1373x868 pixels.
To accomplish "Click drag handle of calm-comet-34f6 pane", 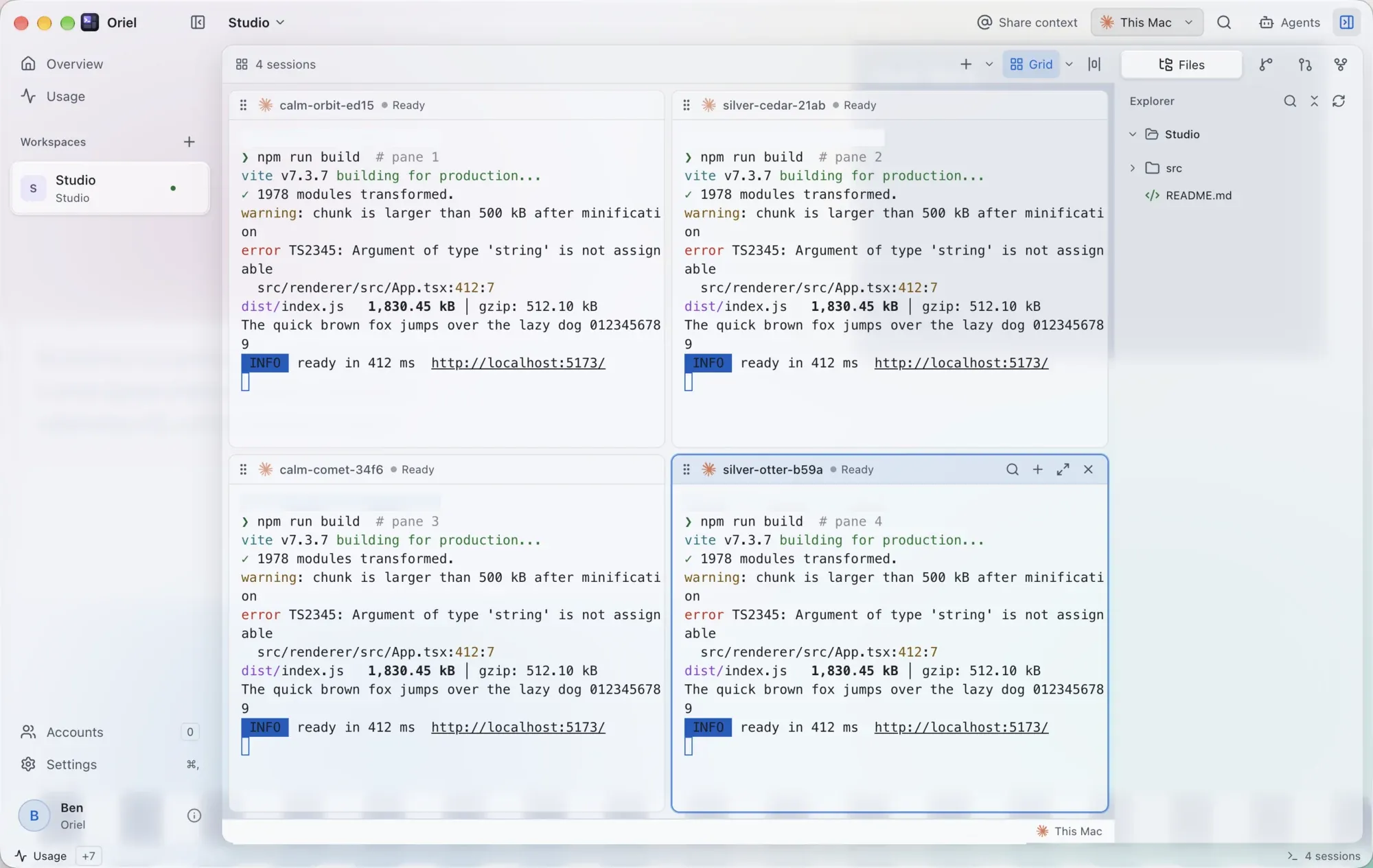I will point(243,469).
